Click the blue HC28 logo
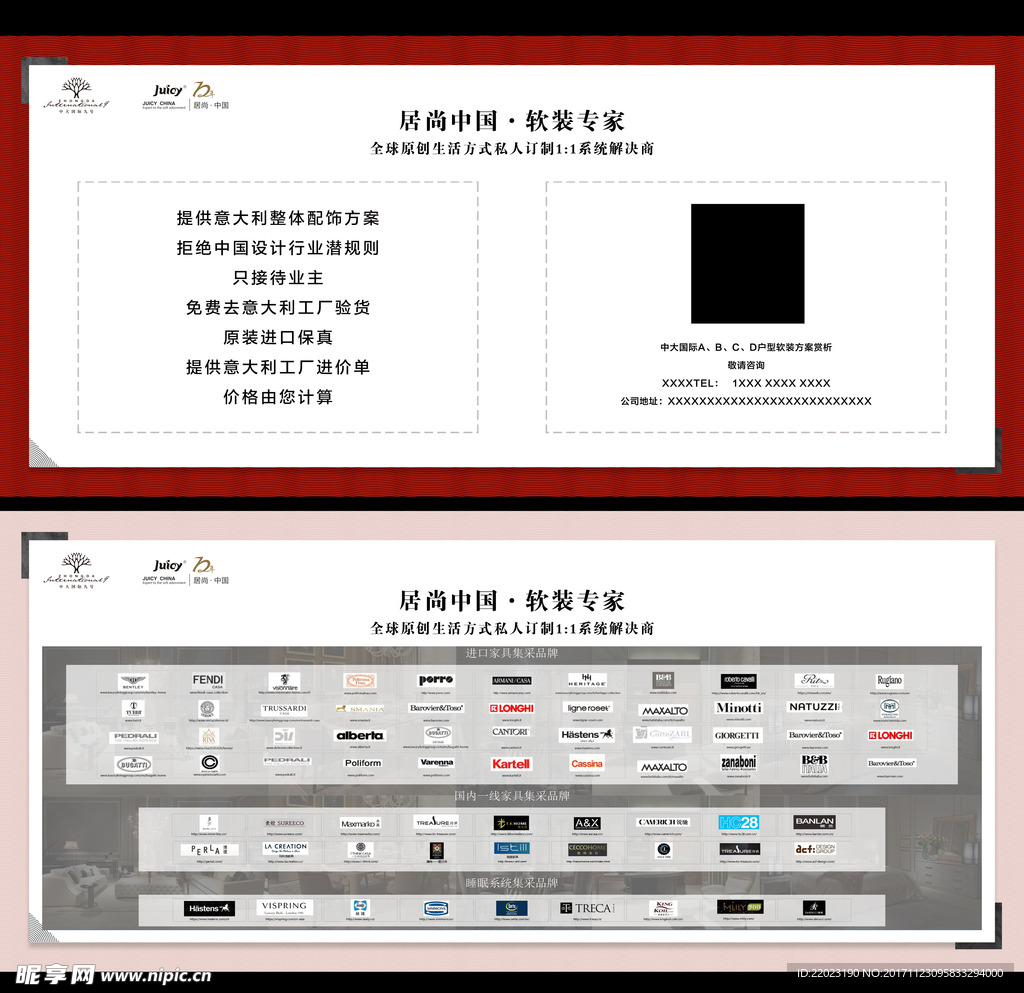 point(738,822)
